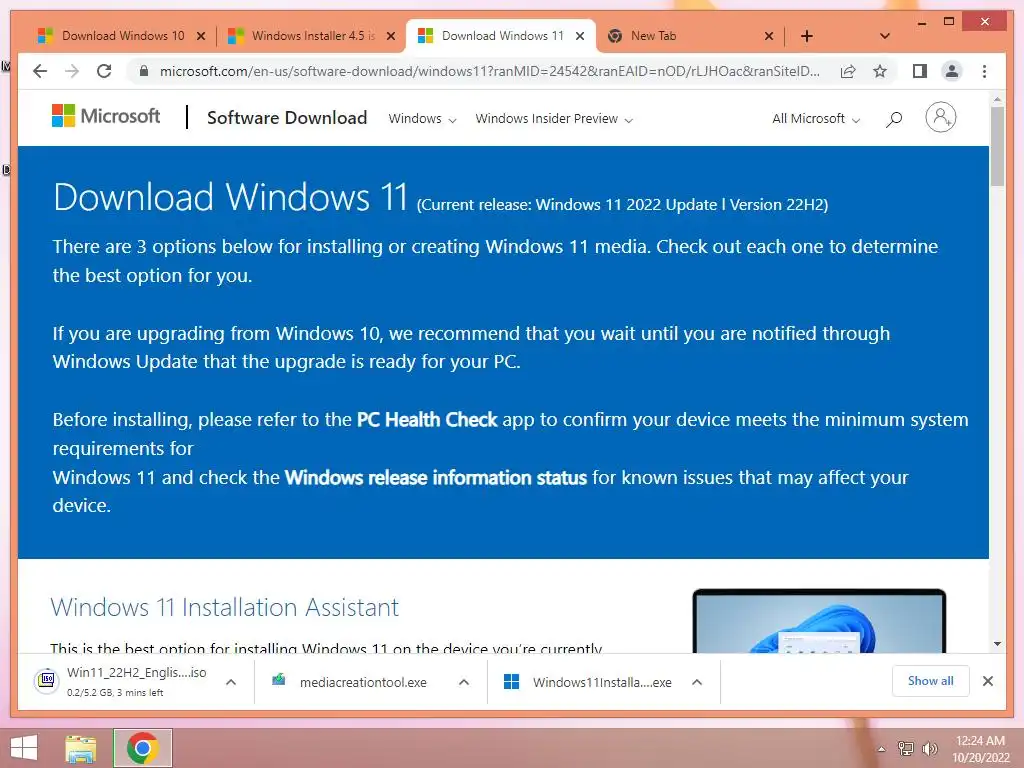Viewport: 1024px width, 768px height.
Task: Close the New Tab tab
Action: click(769, 36)
